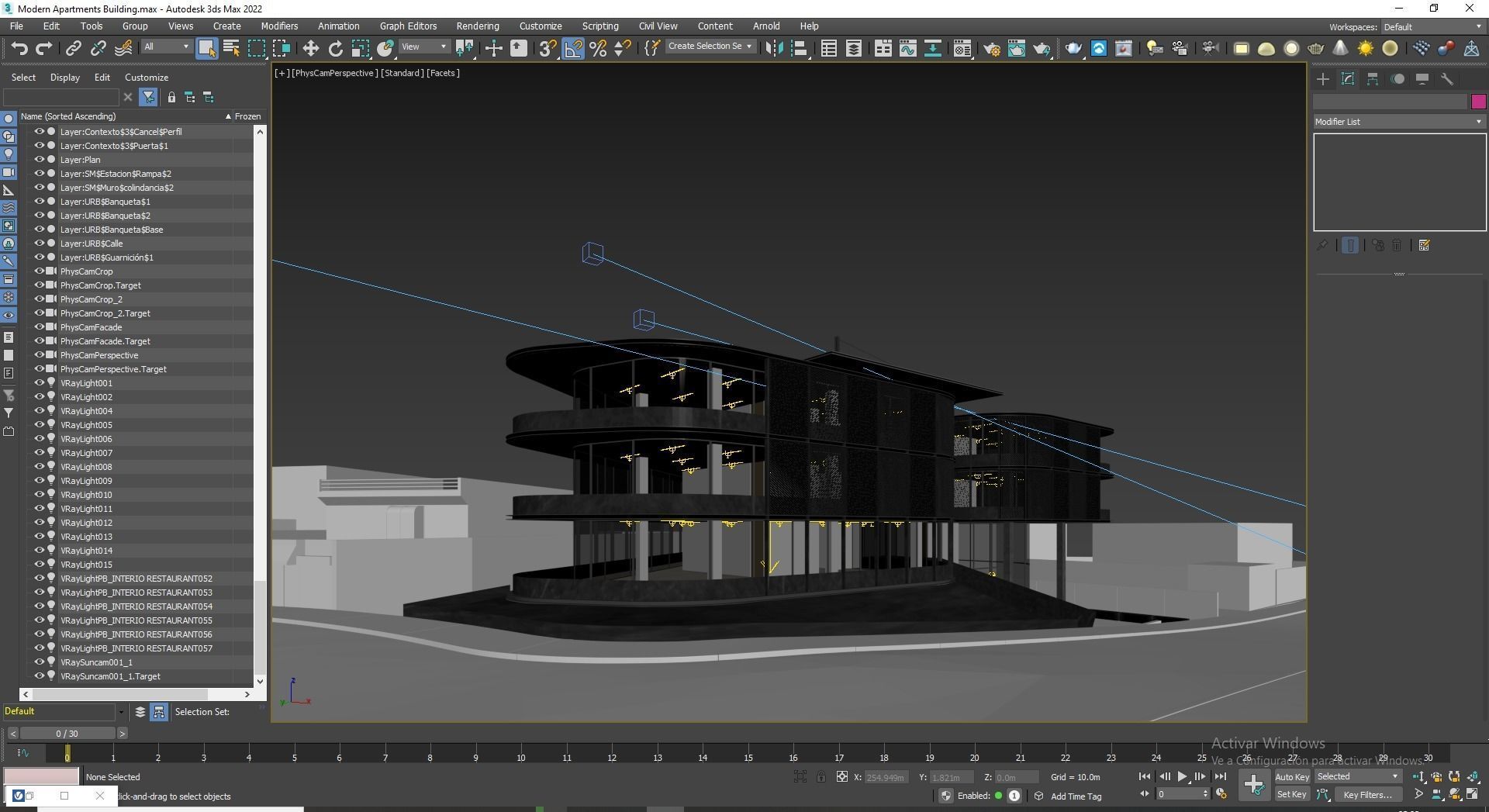Click the time slider 0 / 30 handle

67,733
